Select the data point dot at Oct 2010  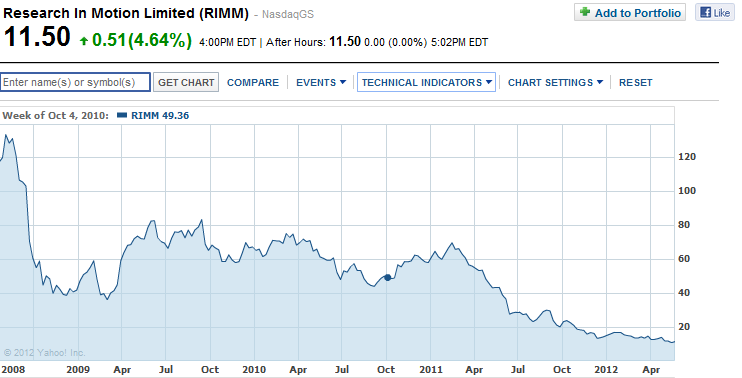[387, 278]
